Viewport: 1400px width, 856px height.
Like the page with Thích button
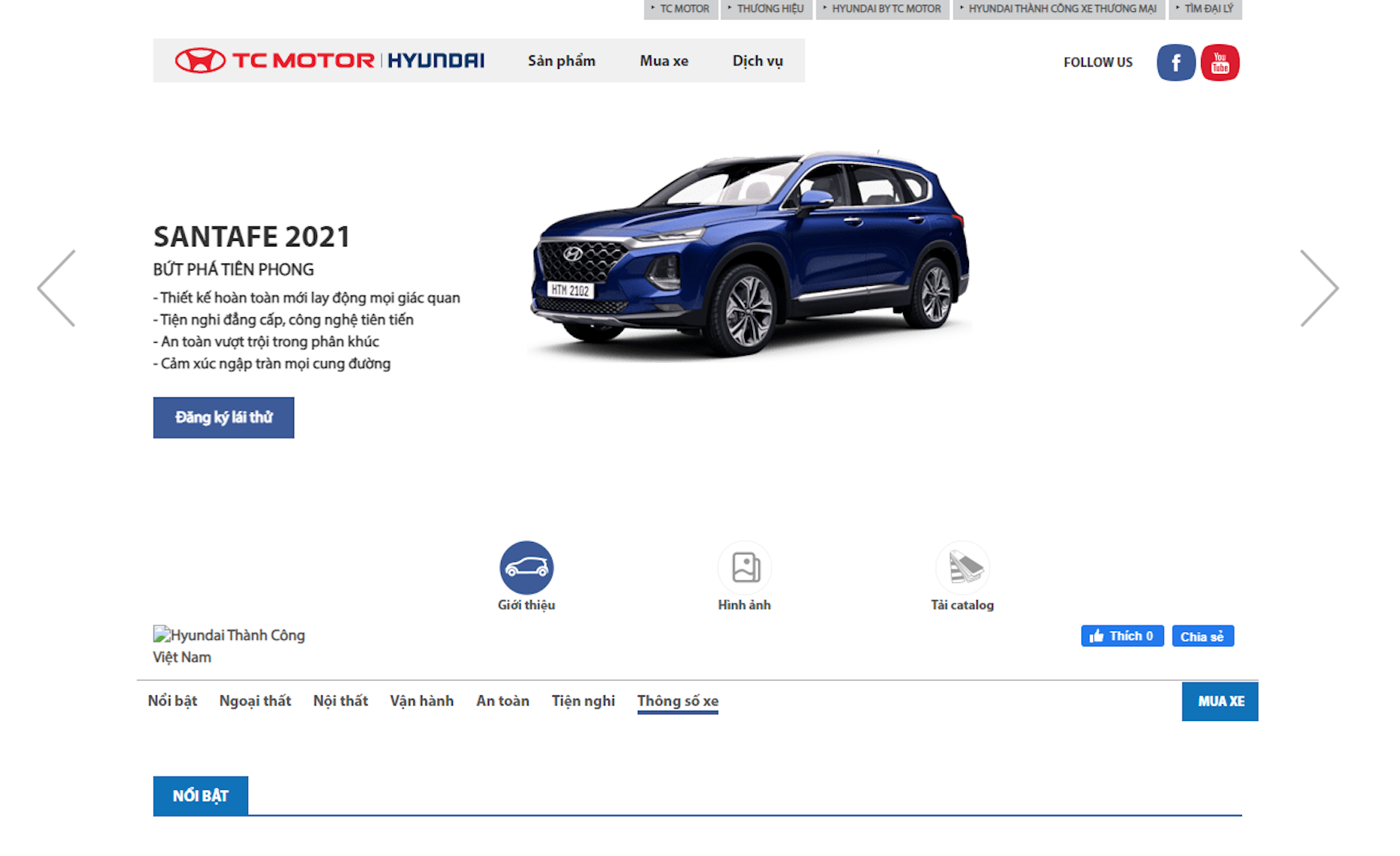pyautogui.click(x=1122, y=636)
